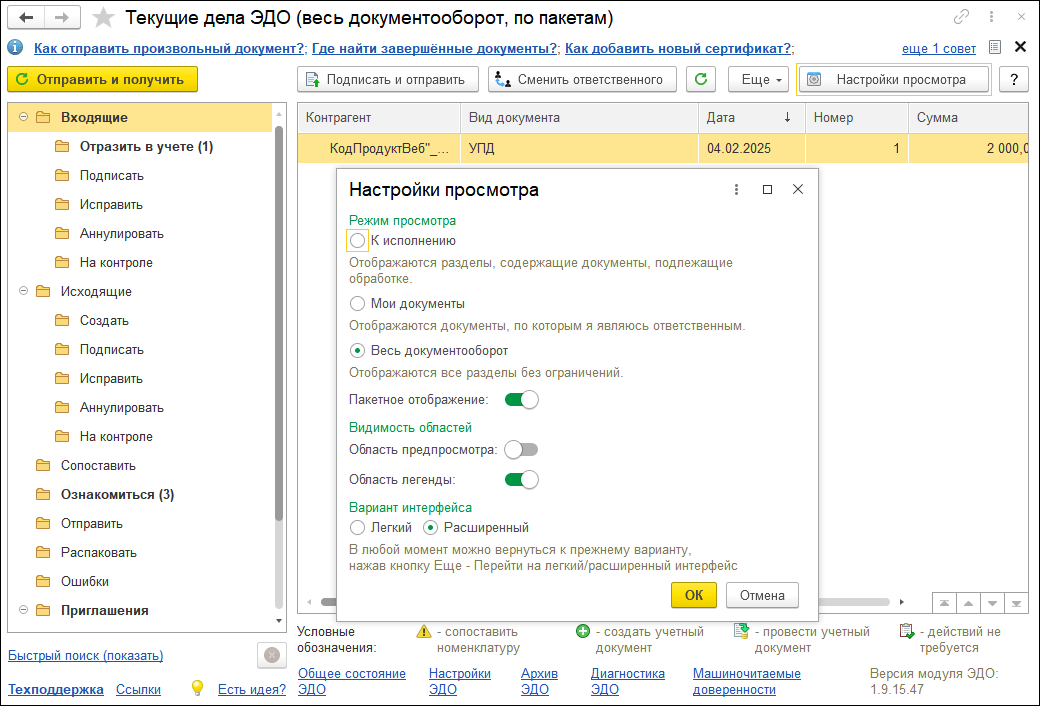Viewport: 1040px width, 706px height.
Task: Toggle 'Область предпросмотра' switch on
Action: pos(521,450)
